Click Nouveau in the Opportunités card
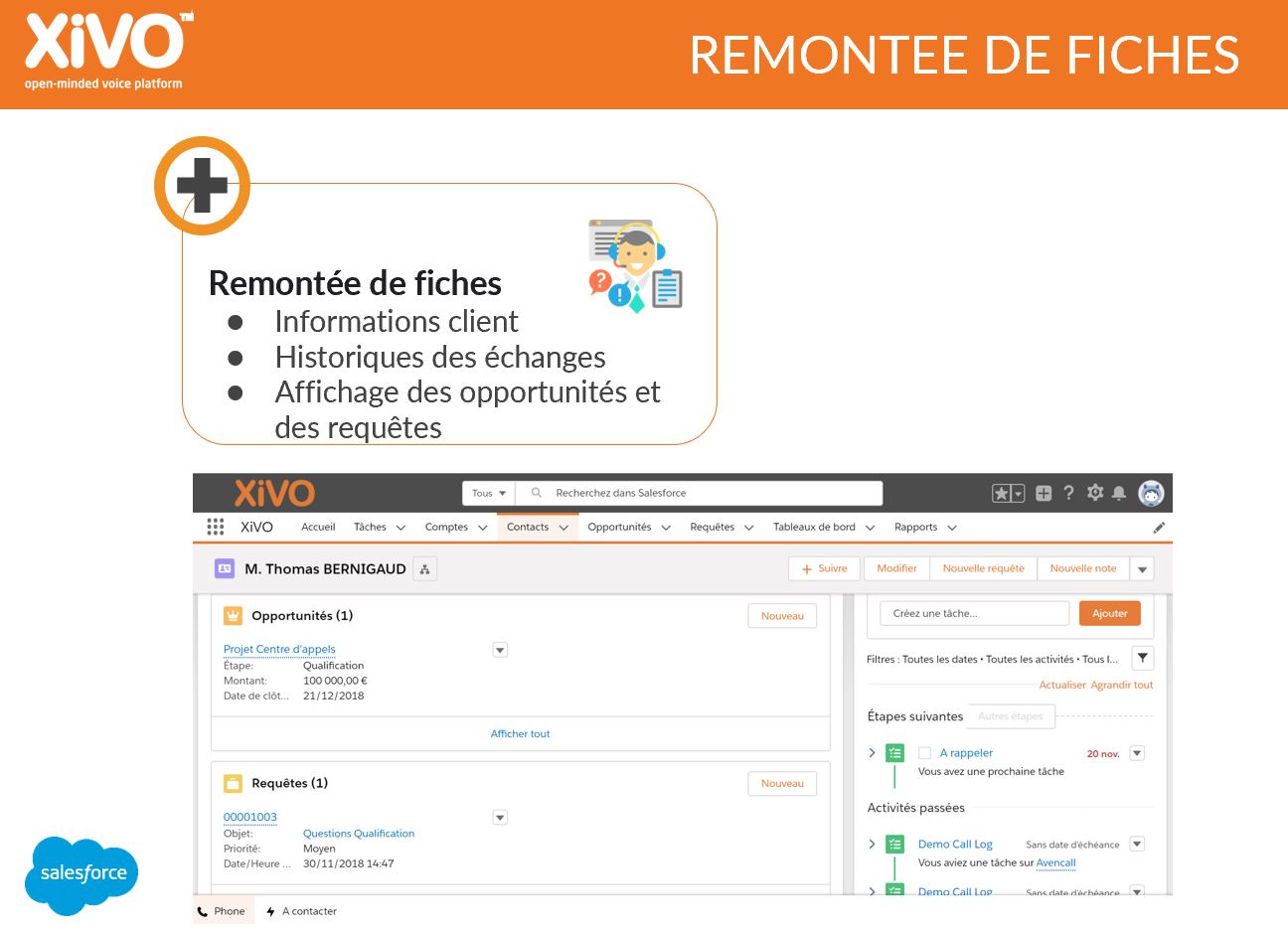Viewport: 1288px width, 932px height. click(x=782, y=616)
